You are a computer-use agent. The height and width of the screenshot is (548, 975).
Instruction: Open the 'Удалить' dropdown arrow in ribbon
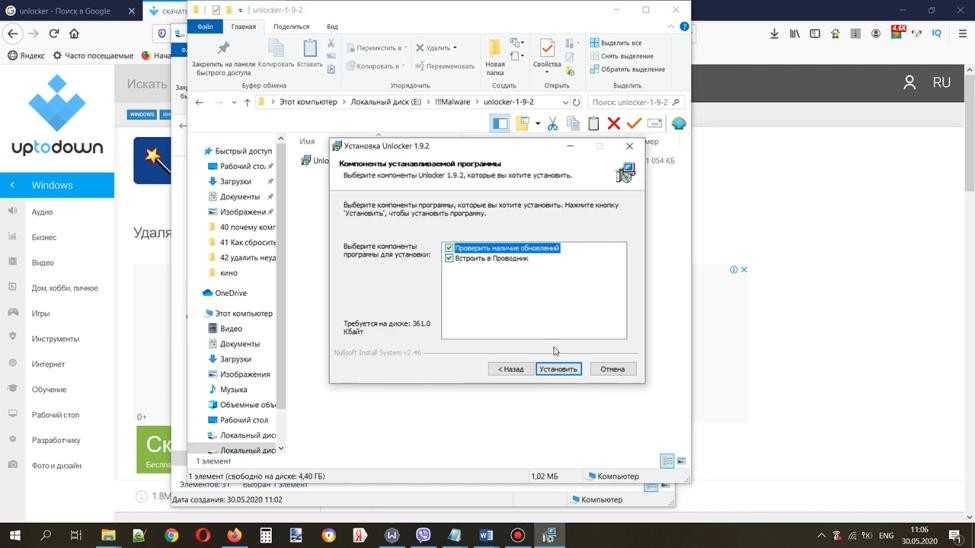point(454,48)
